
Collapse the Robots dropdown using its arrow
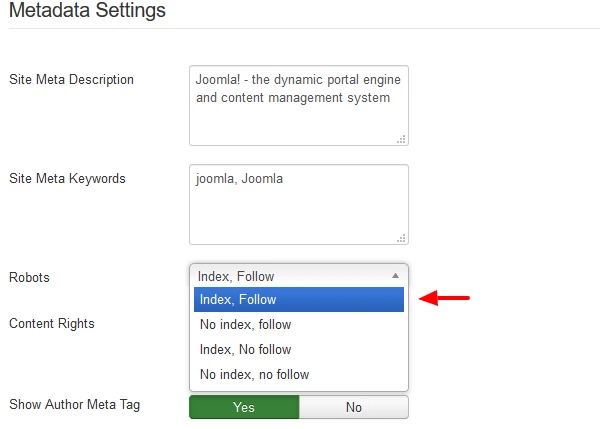pyautogui.click(x=396, y=276)
